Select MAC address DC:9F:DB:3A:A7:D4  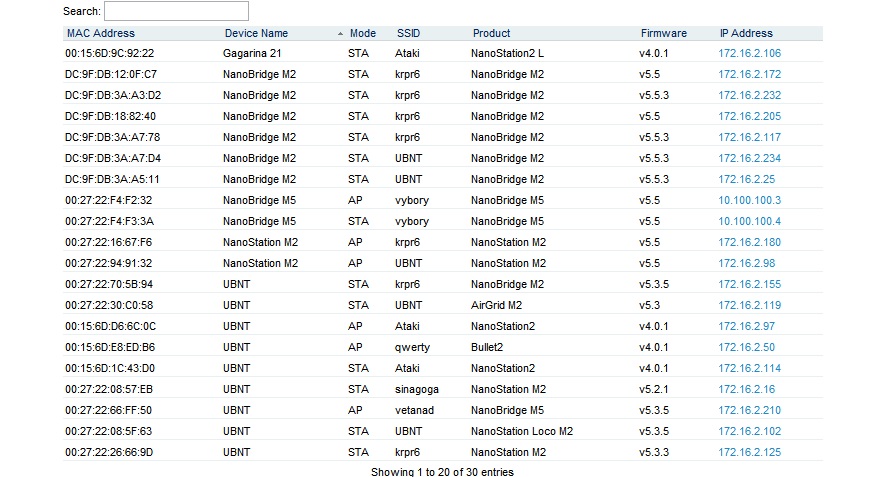(x=113, y=158)
